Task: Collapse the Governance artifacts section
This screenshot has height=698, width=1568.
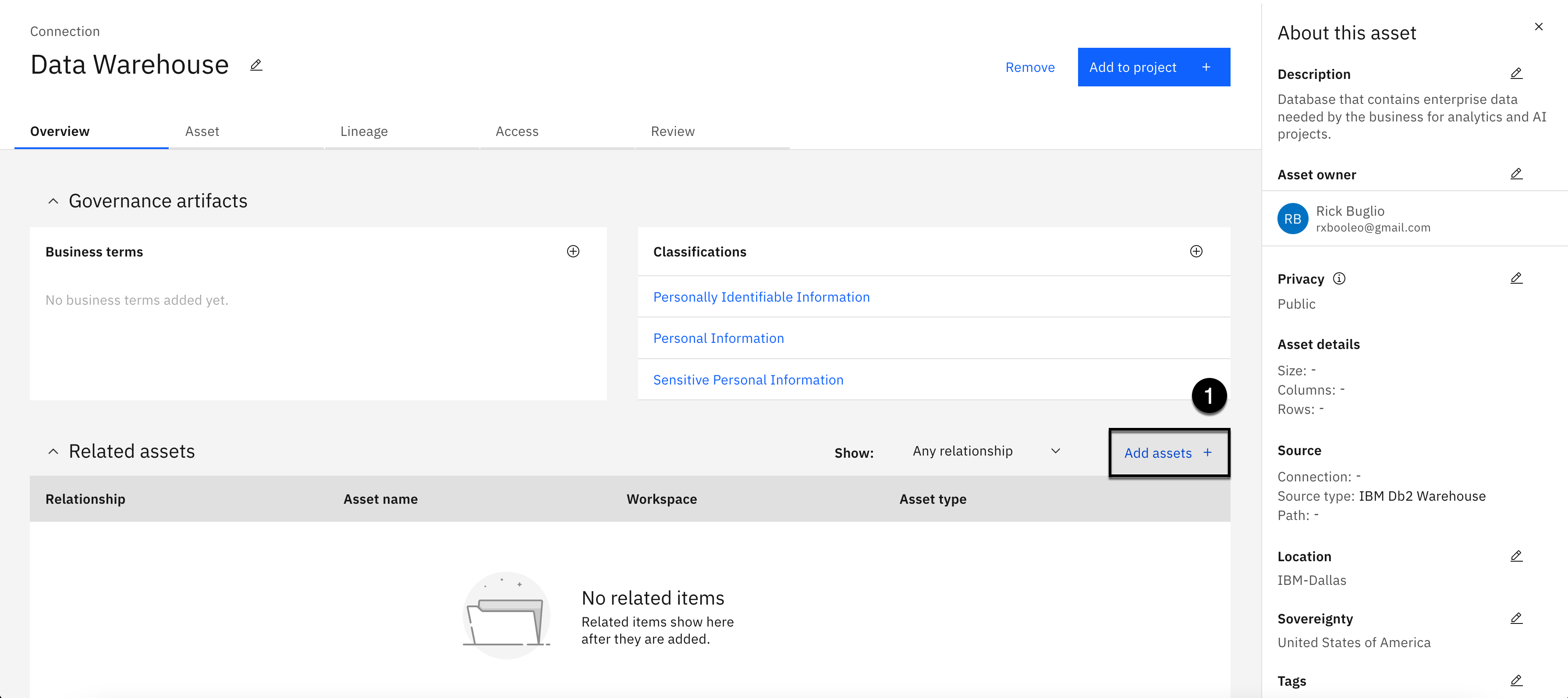Action: [53, 201]
